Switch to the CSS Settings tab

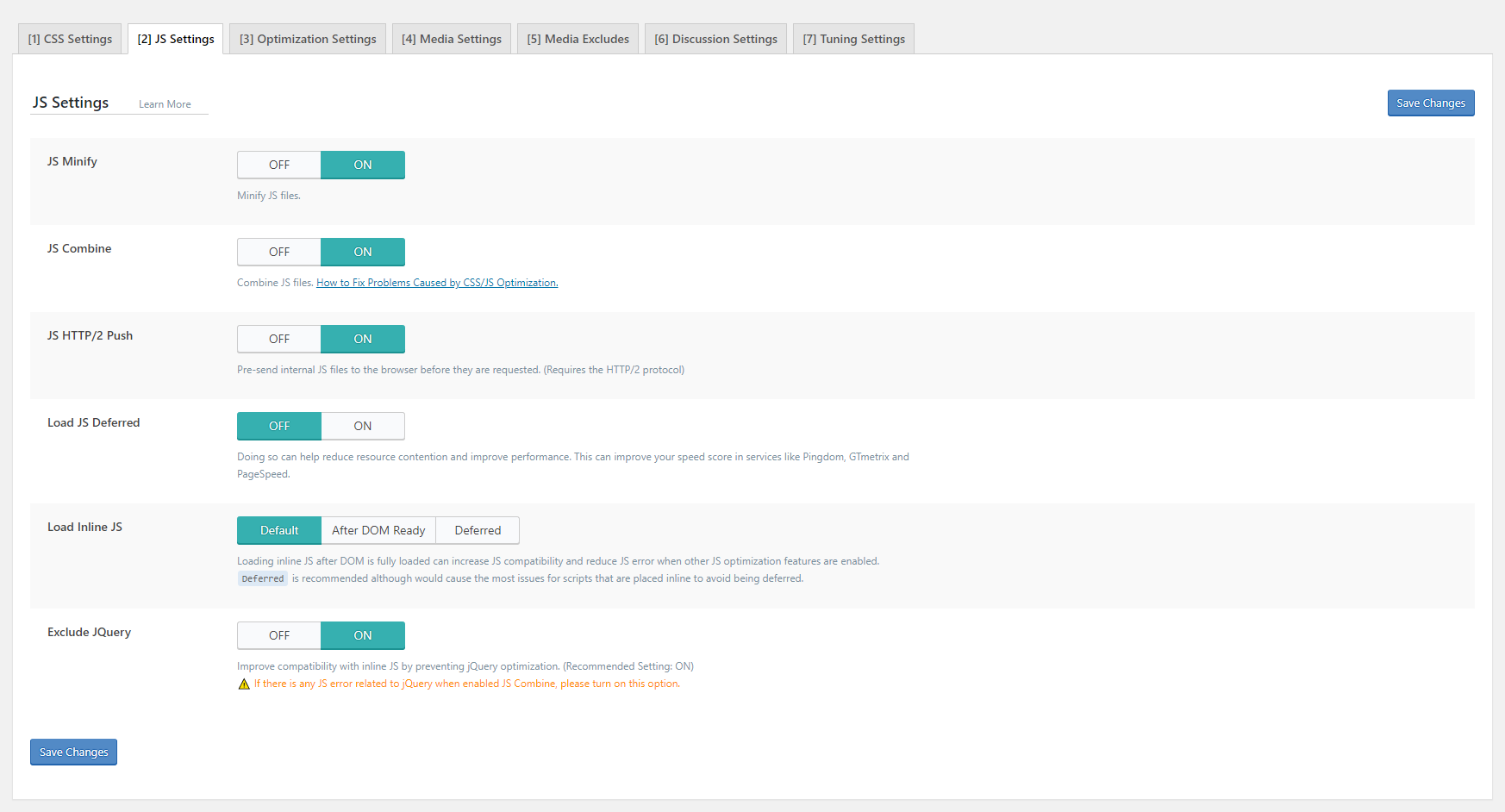[x=70, y=39]
